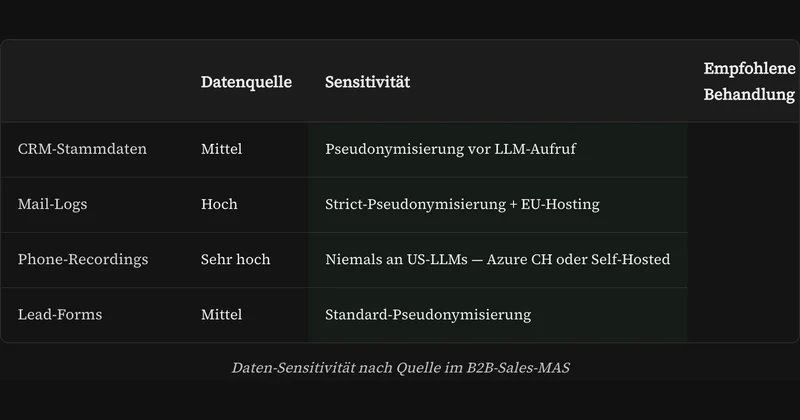This screenshot has height=420, width=800.
Task: Click empty cell right of Niemals an US-LLMs
Action: [x=743, y=260]
